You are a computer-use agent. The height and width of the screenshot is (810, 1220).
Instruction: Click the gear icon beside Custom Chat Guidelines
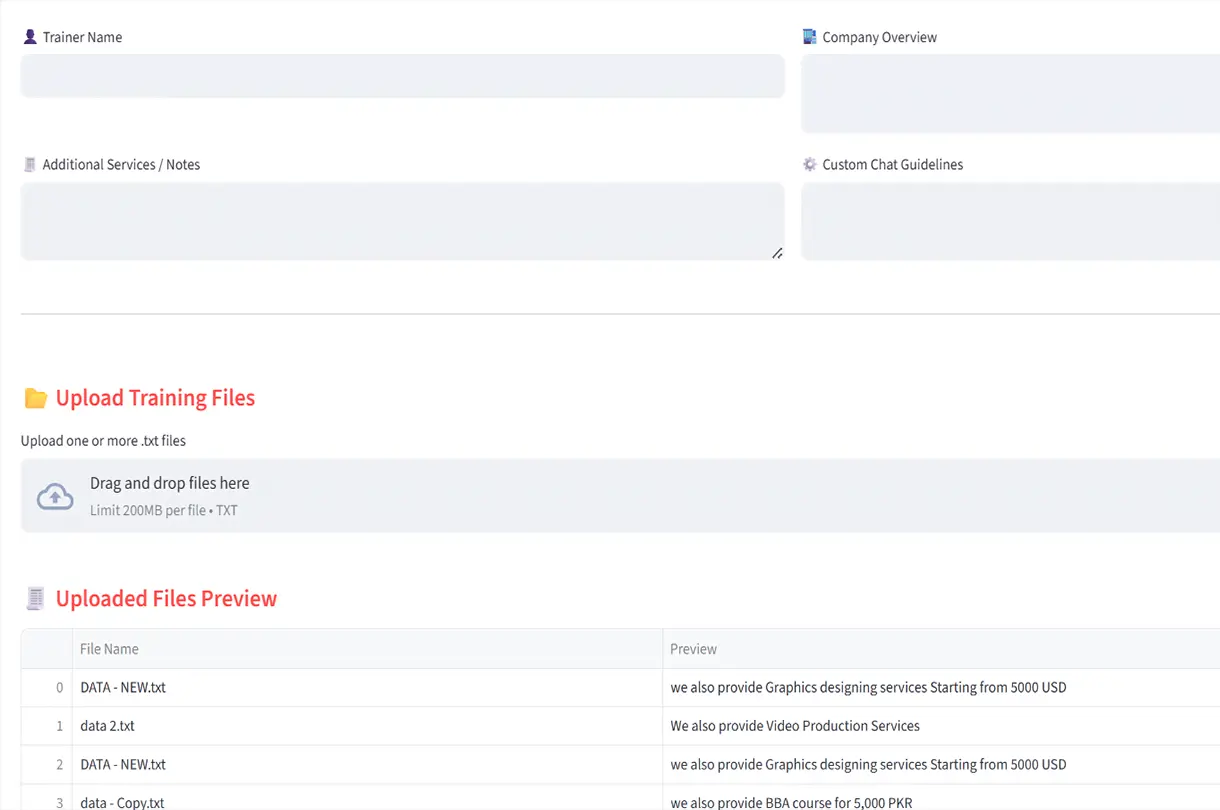coord(810,165)
